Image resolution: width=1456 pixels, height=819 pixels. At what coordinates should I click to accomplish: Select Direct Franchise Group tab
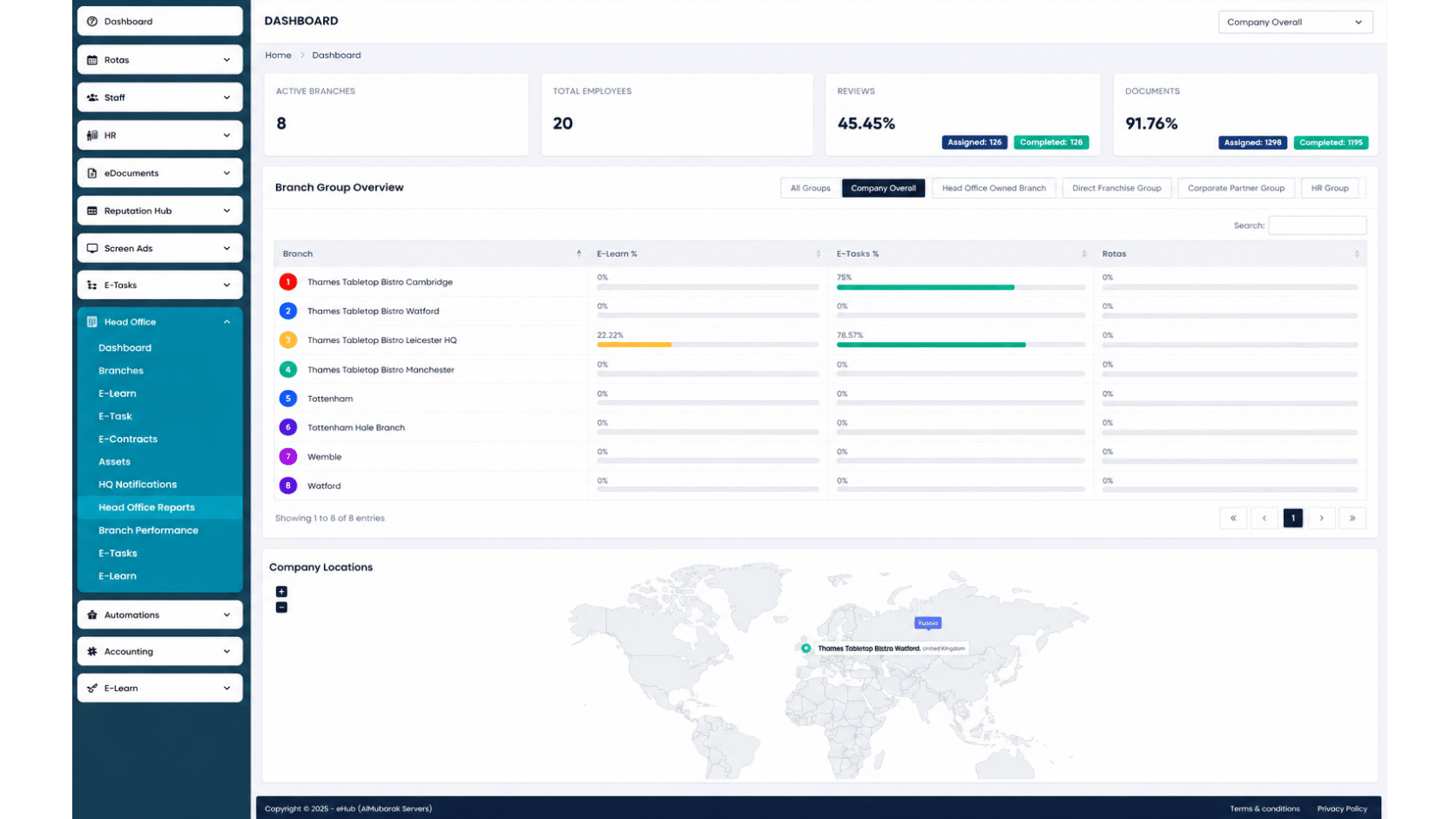tap(1116, 188)
